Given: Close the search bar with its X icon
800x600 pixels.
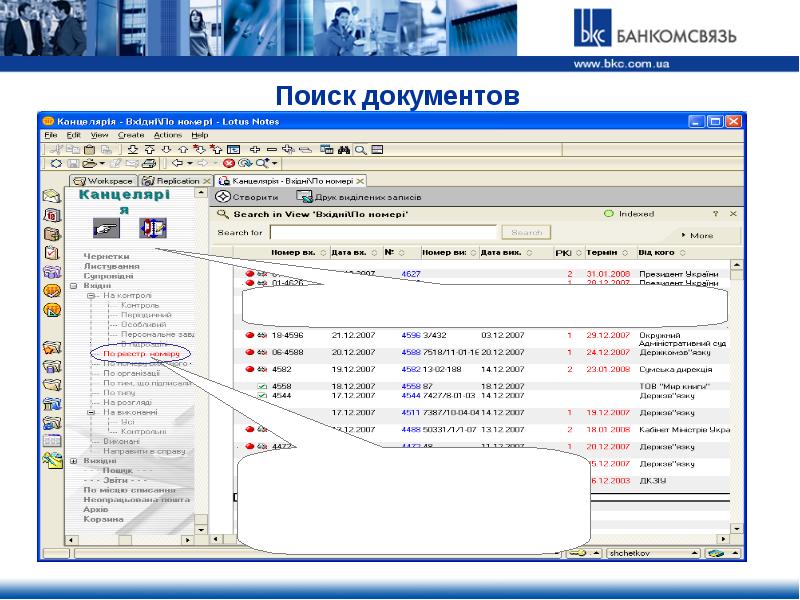Looking at the screenshot, I should 734,214.
